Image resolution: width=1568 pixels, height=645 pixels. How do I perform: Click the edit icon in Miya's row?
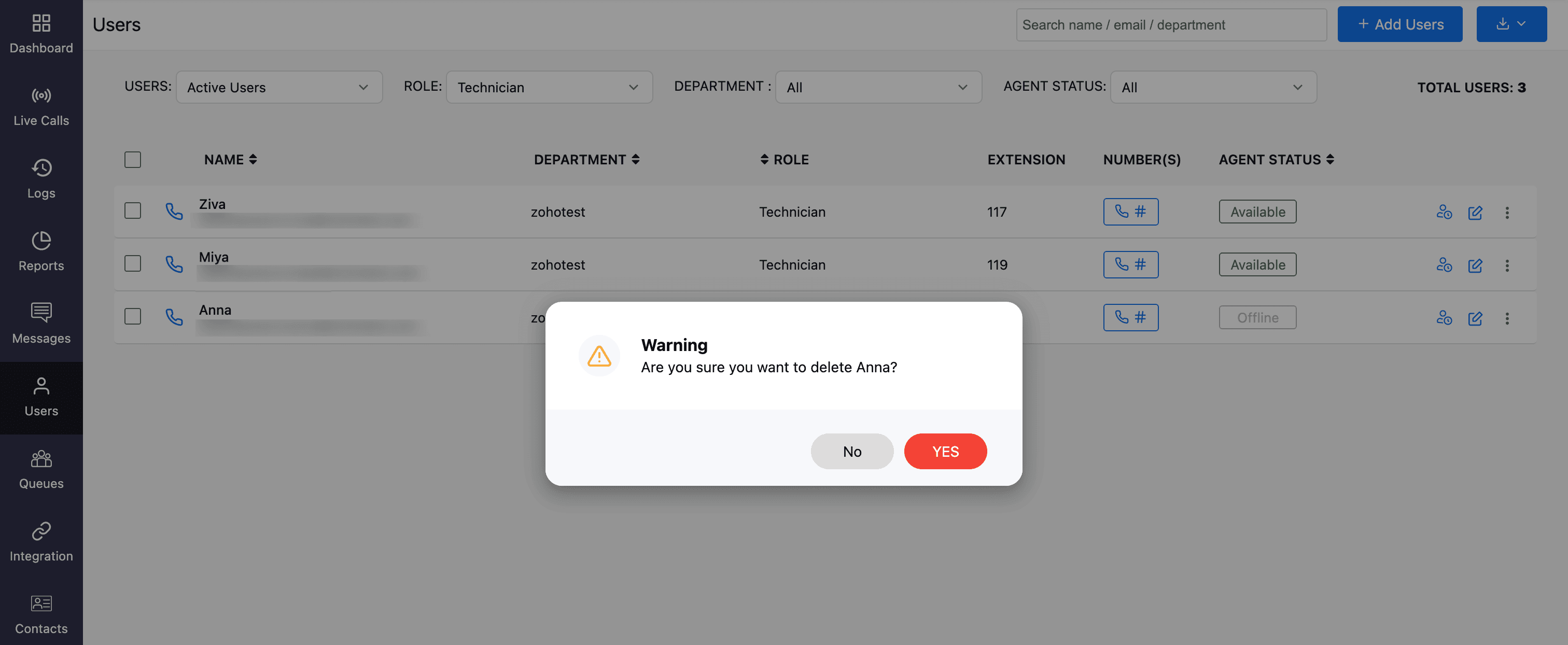(x=1474, y=265)
